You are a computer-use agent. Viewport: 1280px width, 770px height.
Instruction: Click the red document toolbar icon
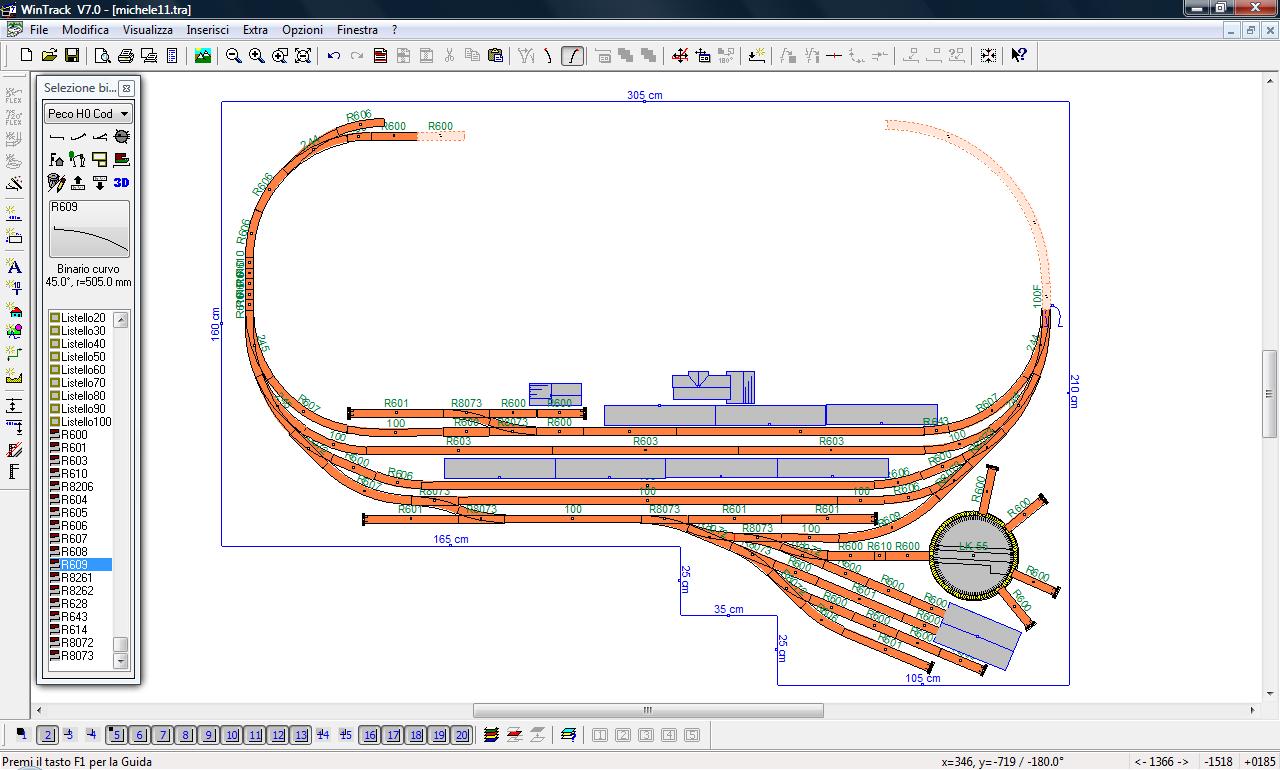coord(380,56)
